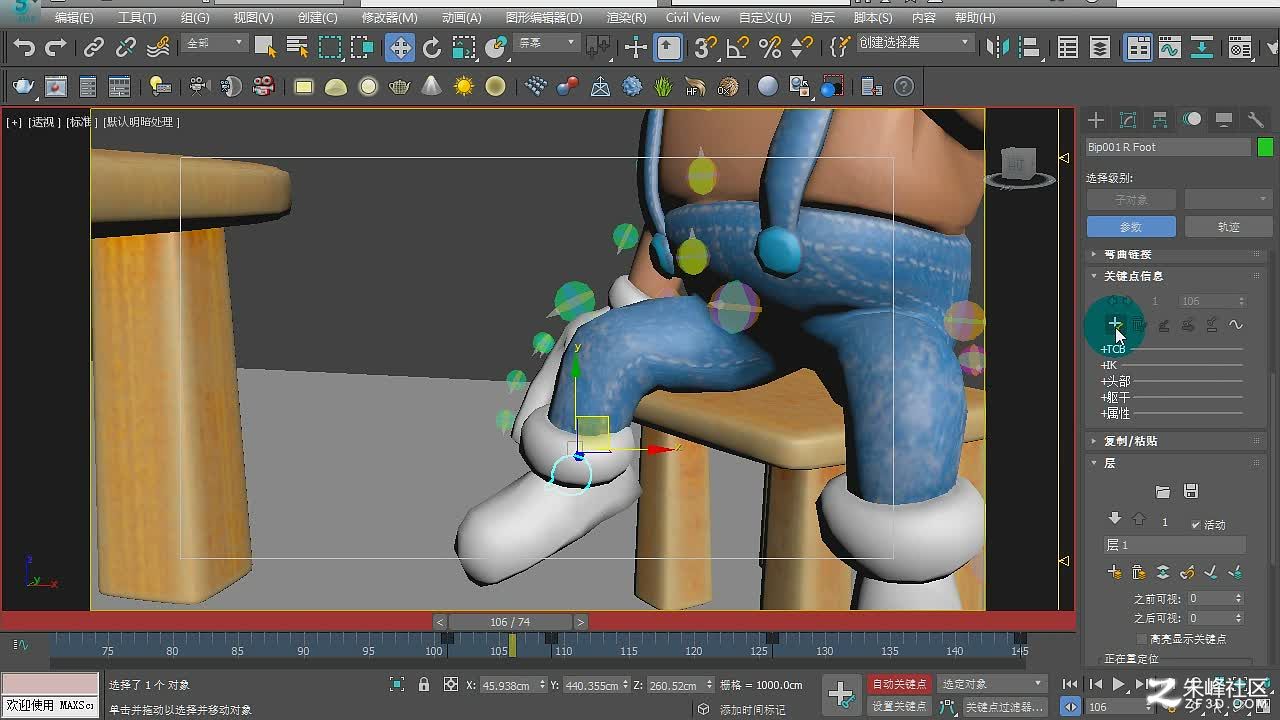Click the 参数 button

point(1130,227)
